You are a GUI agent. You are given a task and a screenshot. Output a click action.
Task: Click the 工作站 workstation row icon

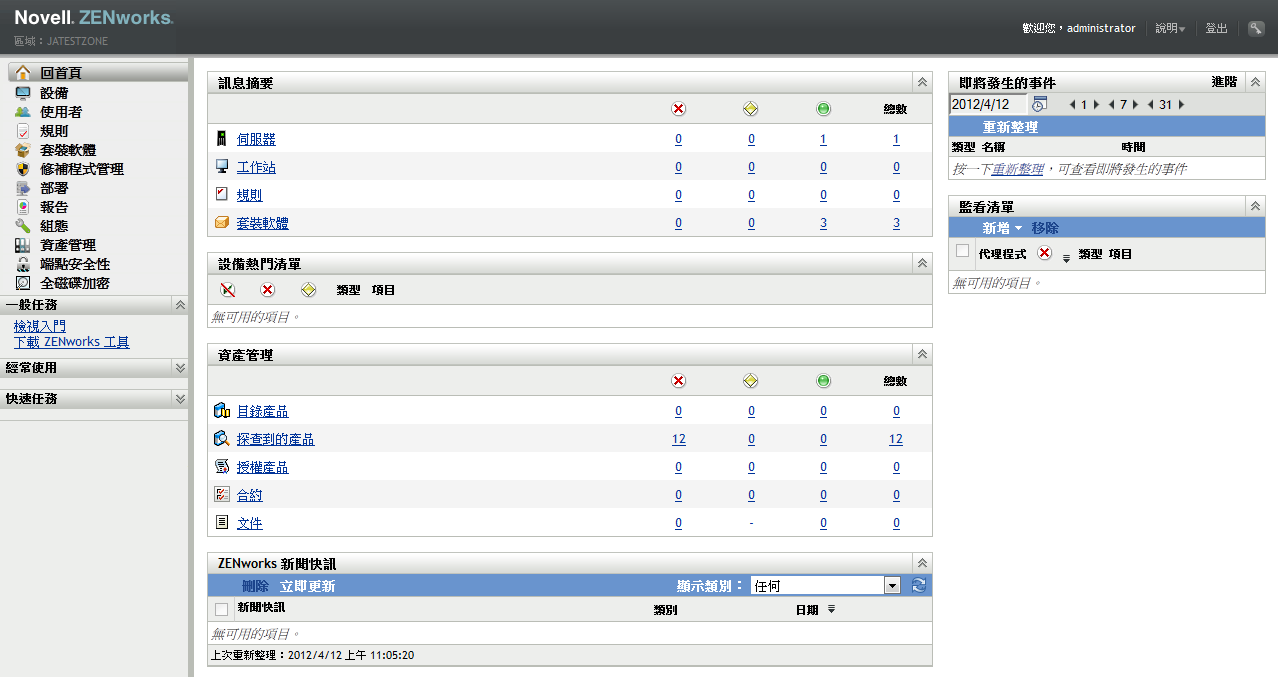pyautogui.click(x=222, y=167)
